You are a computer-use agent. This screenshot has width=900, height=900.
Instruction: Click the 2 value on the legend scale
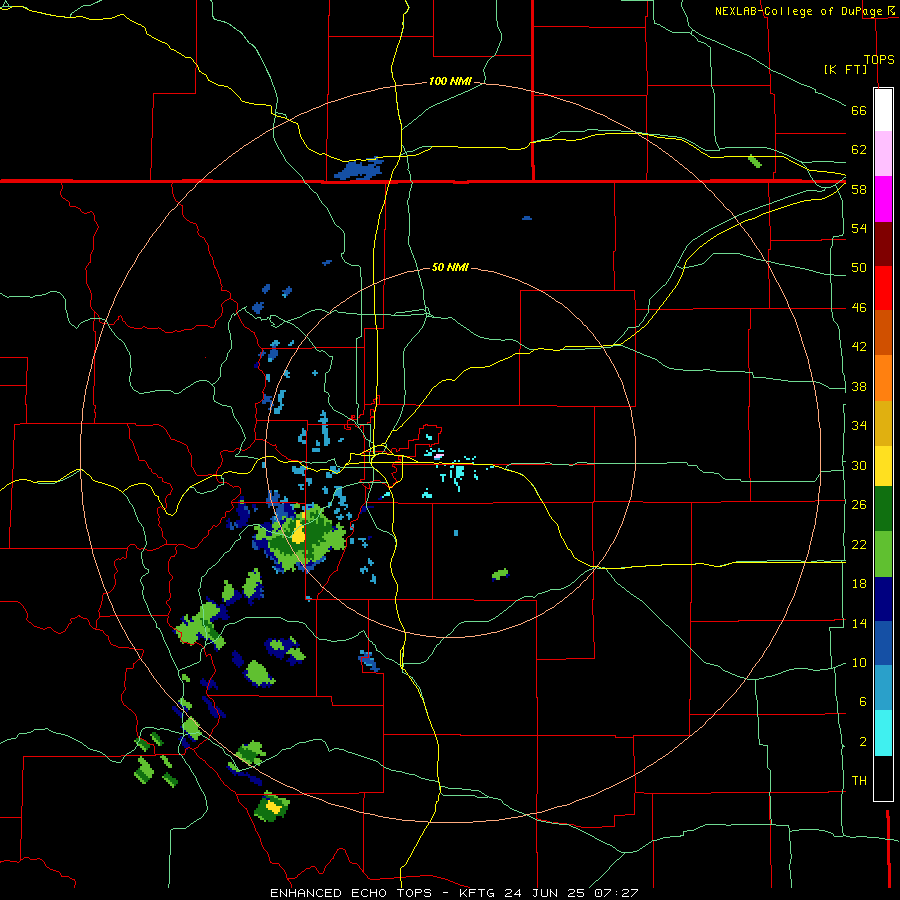(862, 742)
